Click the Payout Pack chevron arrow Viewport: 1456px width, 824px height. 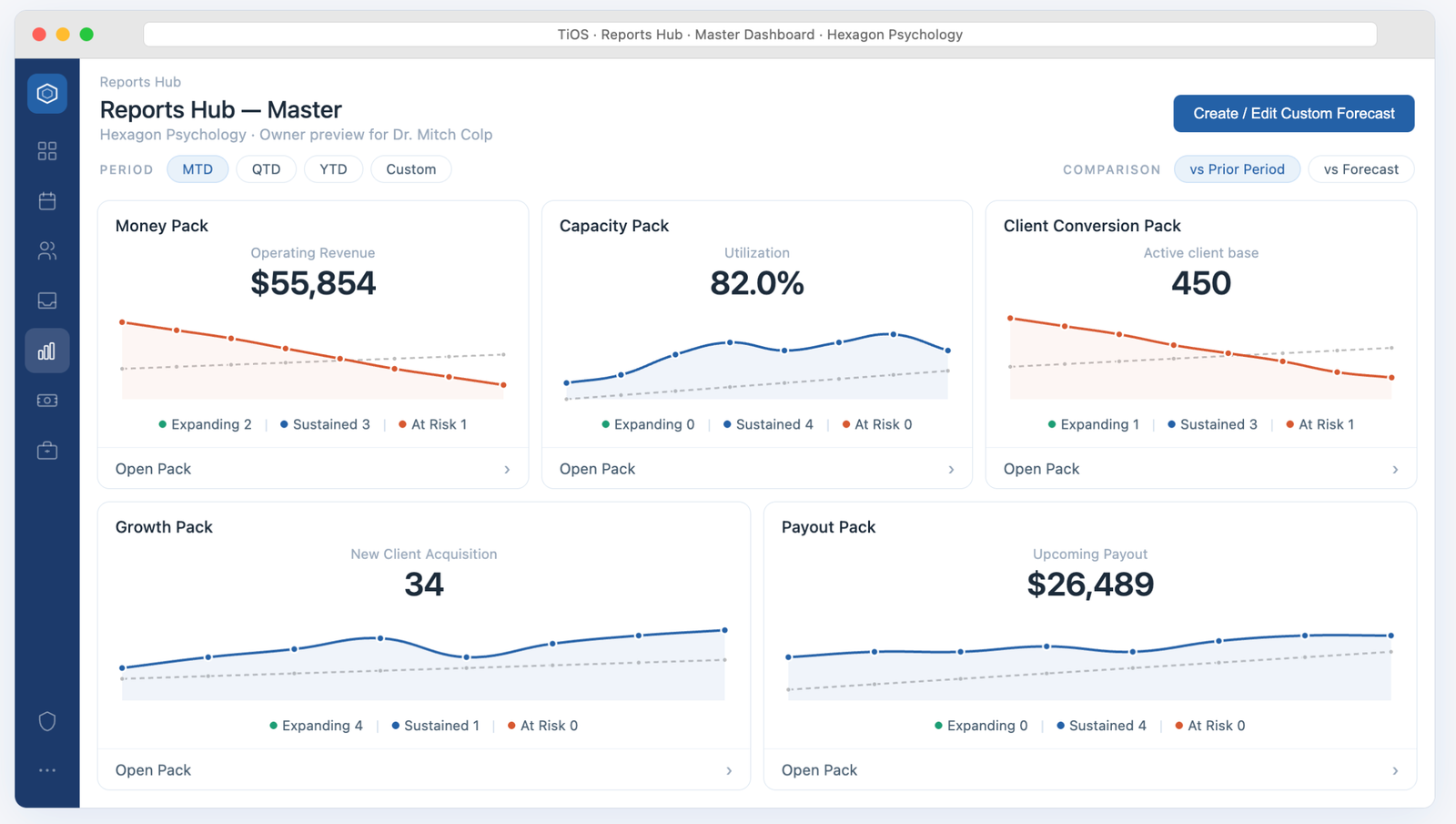[1395, 771]
